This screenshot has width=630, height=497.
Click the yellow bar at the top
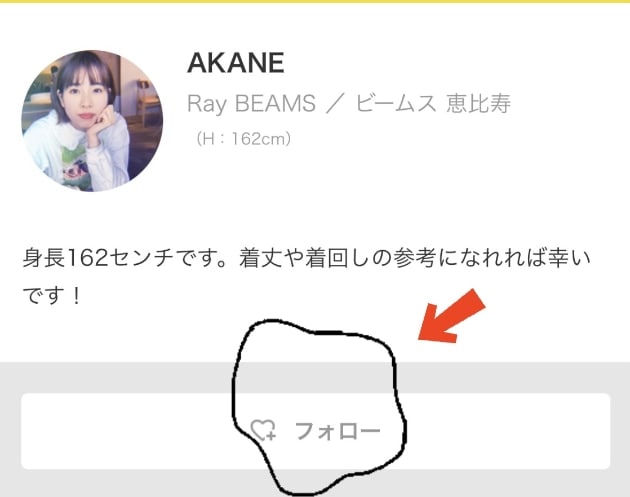tap(315, 2)
